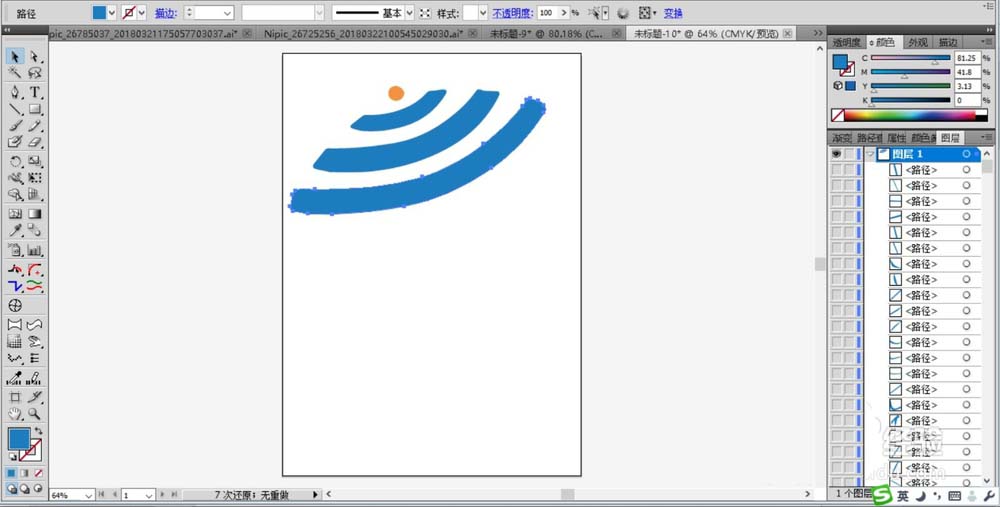Click the Rectangle shape tool
This screenshot has height=507, width=1000.
click(34, 109)
